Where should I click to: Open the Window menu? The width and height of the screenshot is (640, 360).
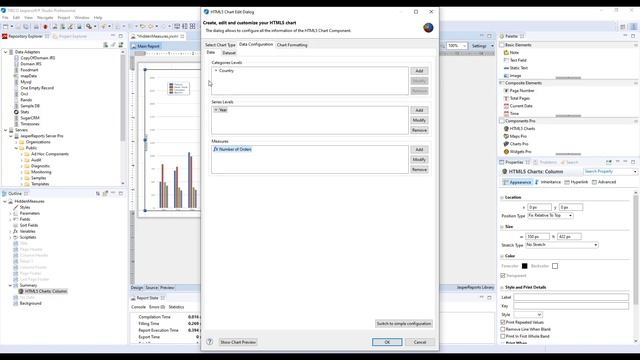82,18
